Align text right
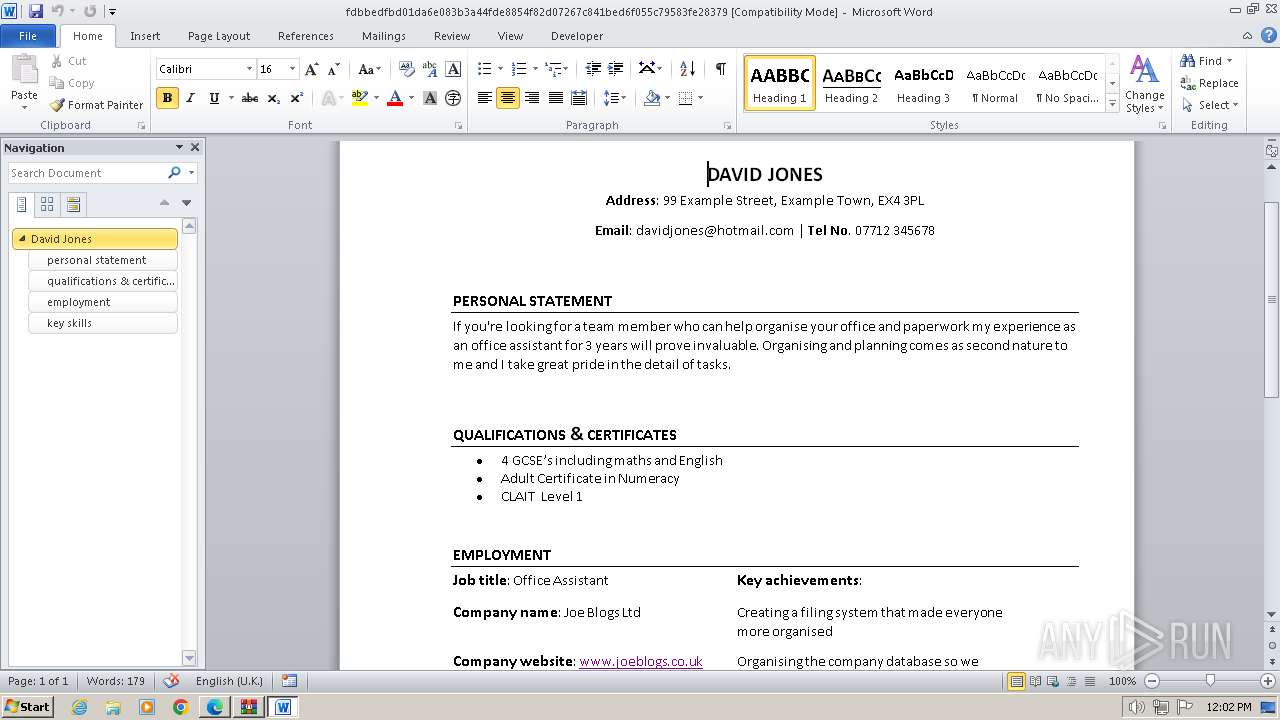Image resolution: width=1280 pixels, height=720 pixels. click(x=532, y=98)
